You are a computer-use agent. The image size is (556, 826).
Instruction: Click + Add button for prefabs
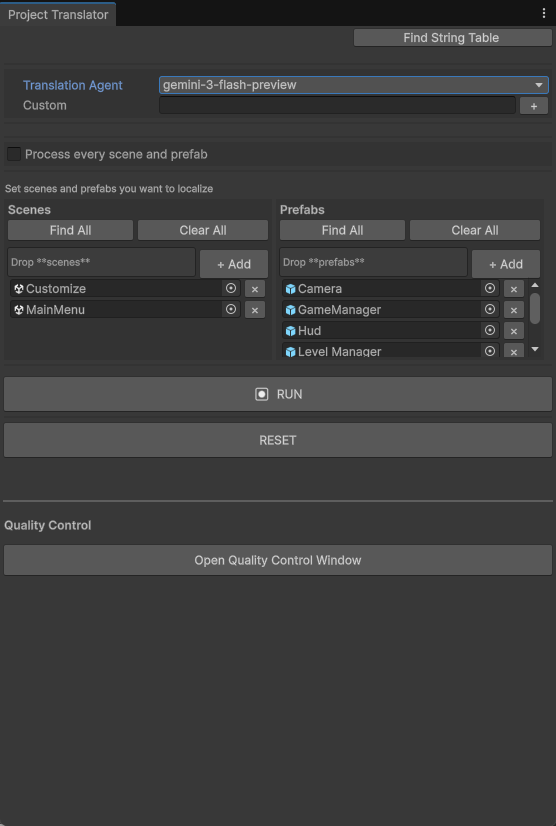click(x=506, y=264)
